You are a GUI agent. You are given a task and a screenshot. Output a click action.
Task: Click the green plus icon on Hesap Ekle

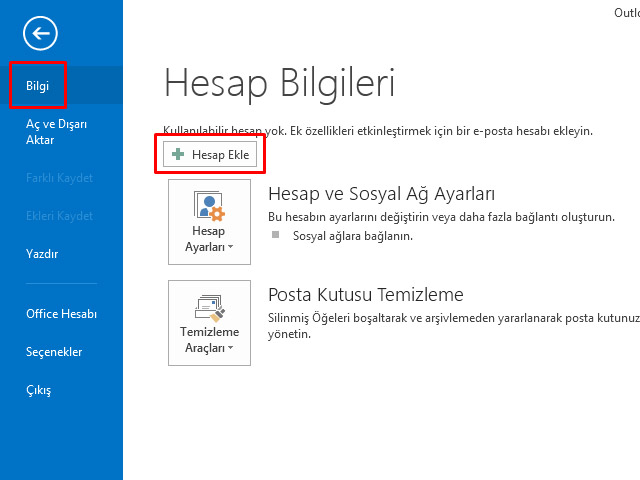(x=178, y=156)
